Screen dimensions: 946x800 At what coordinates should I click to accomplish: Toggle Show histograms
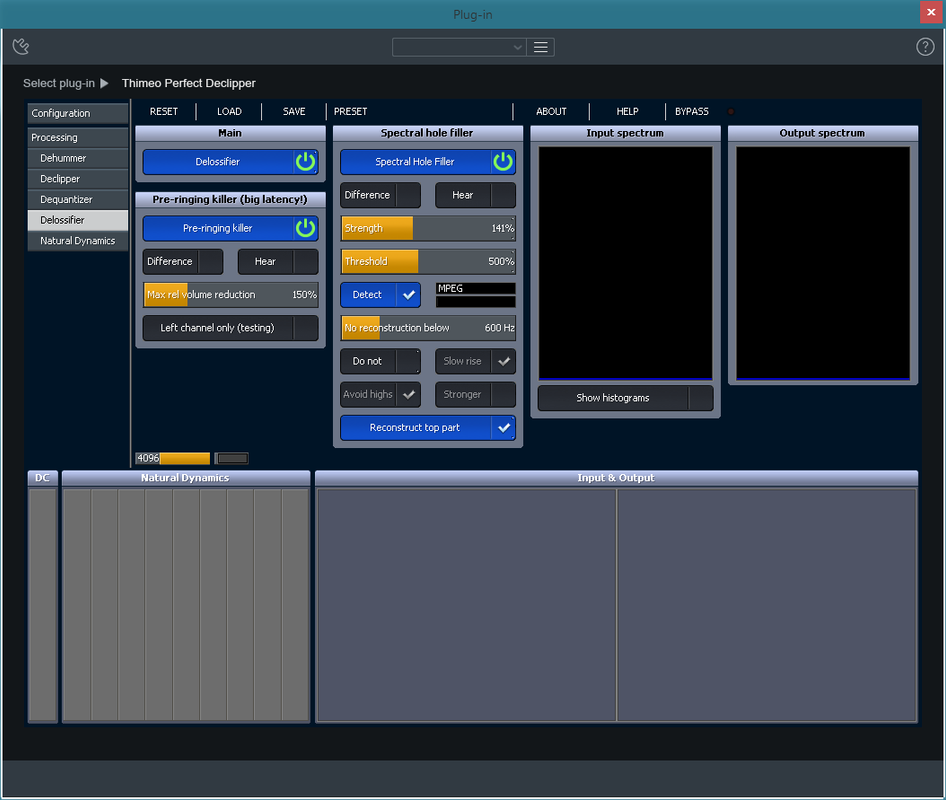pos(625,398)
